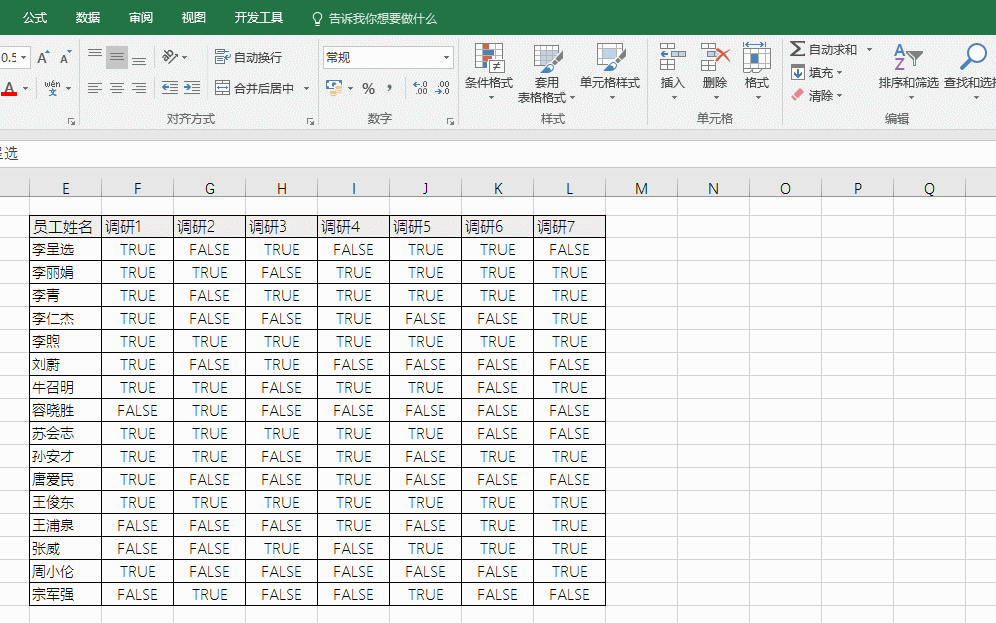Open the number format 常规 dropdown
This screenshot has height=623, width=996.
(446, 58)
